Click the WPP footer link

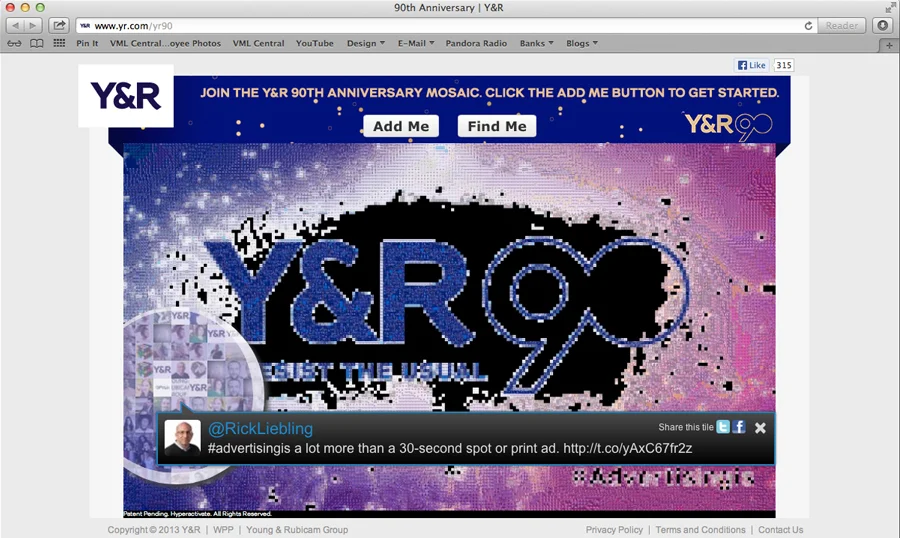(x=223, y=529)
